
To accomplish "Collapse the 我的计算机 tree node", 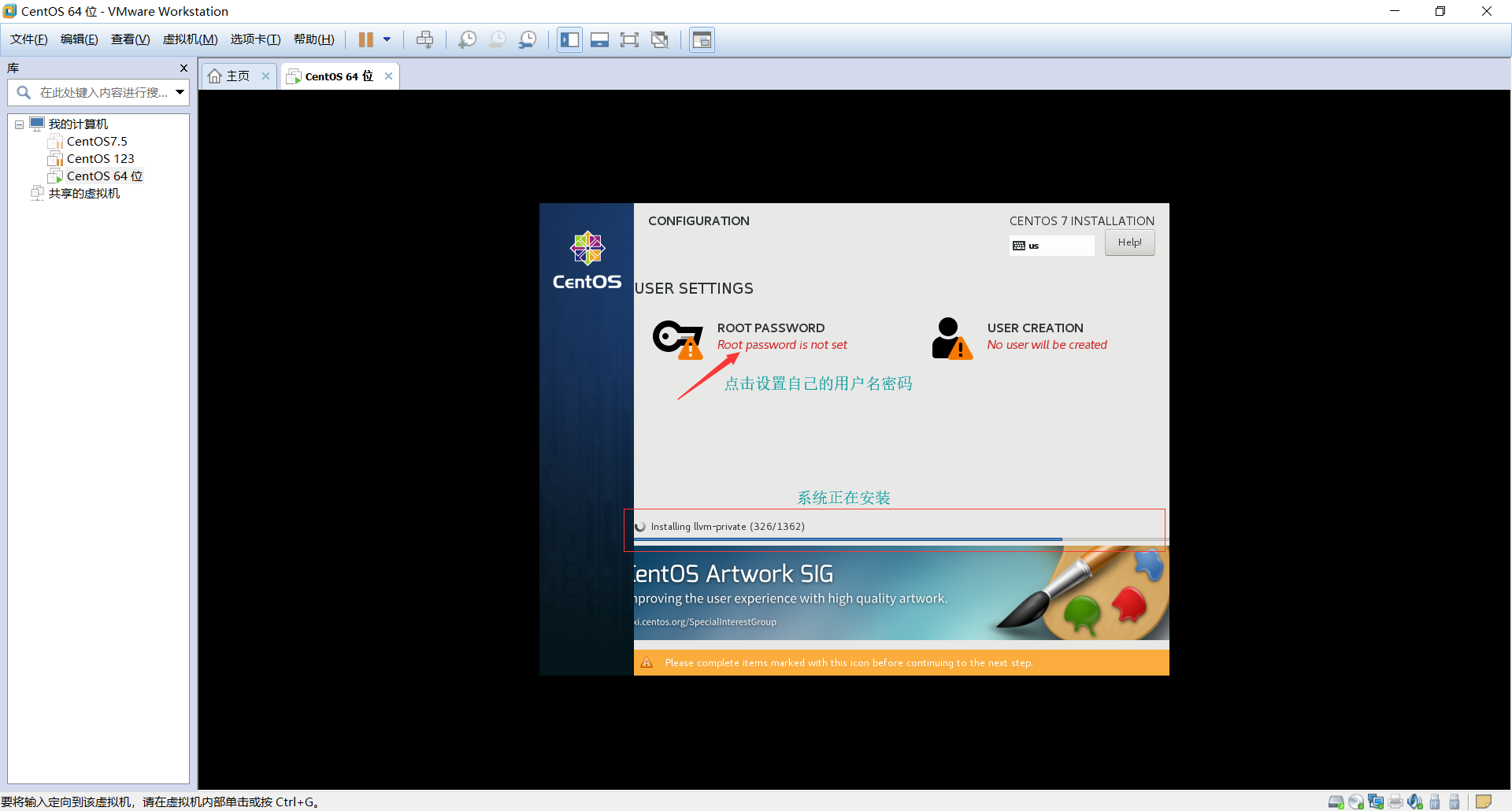I will 19,124.
